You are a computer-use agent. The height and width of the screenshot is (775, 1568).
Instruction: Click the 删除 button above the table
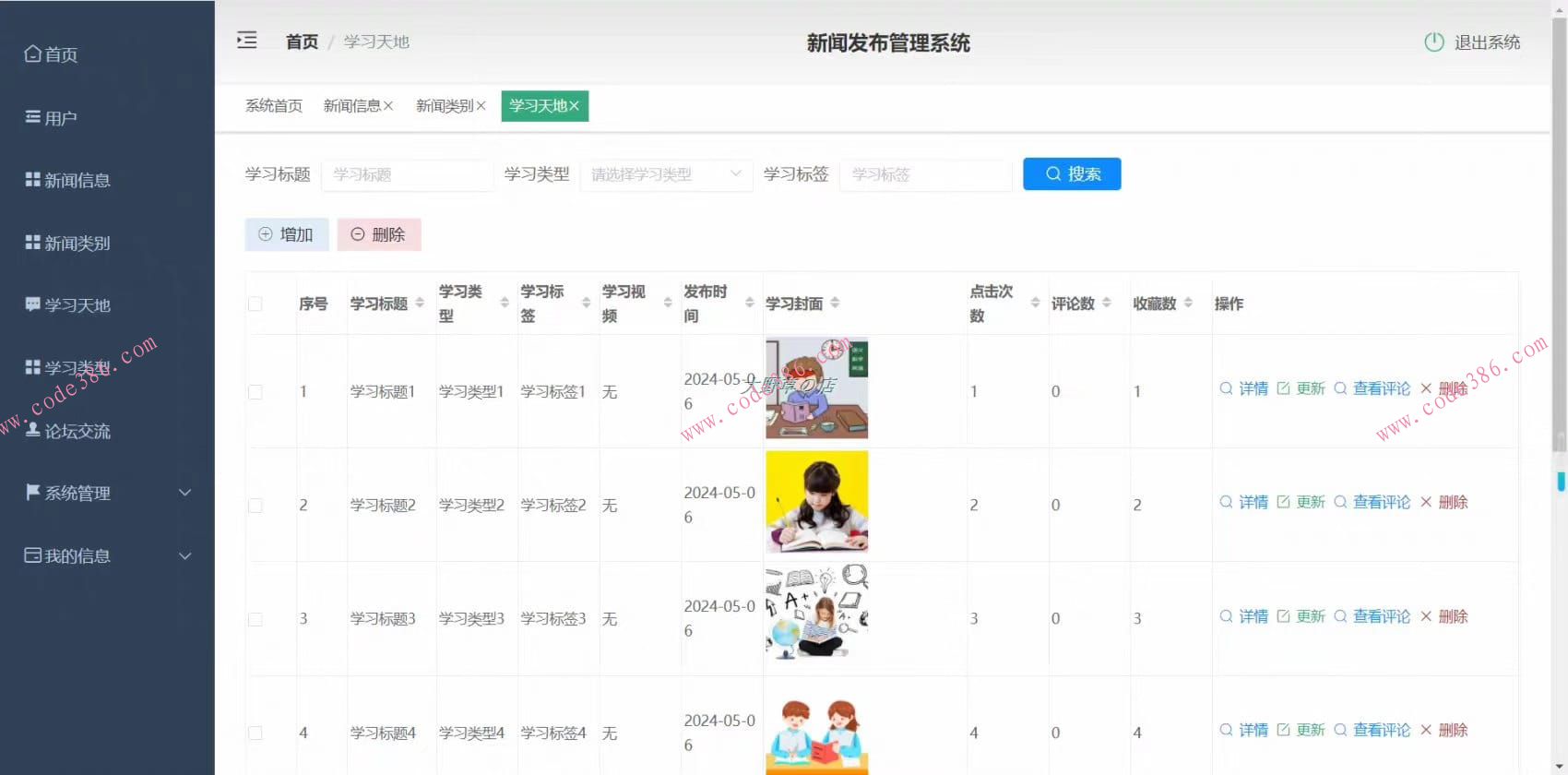coord(379,234)
